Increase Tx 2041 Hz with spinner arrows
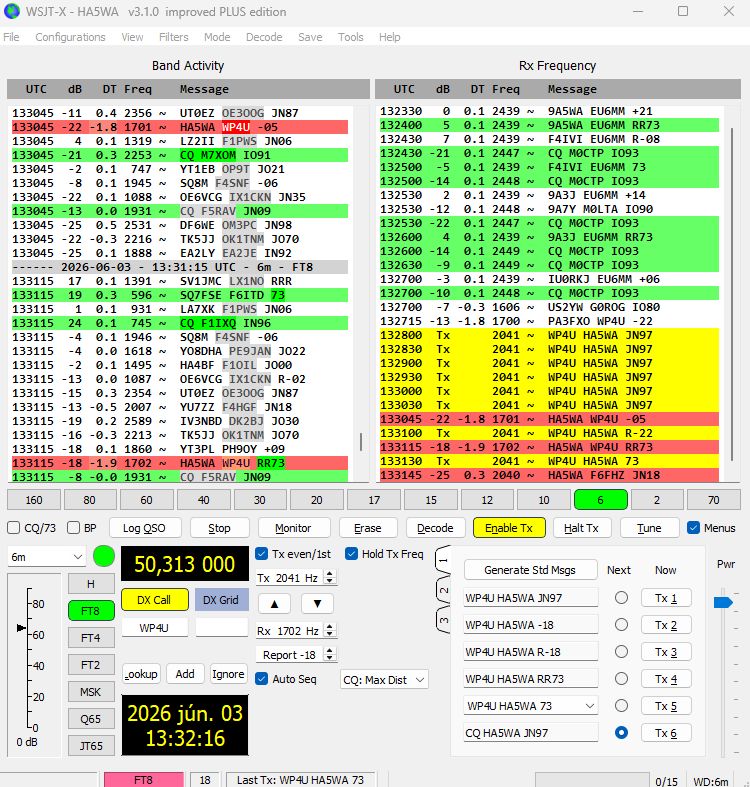 click(x=330, y=574)
